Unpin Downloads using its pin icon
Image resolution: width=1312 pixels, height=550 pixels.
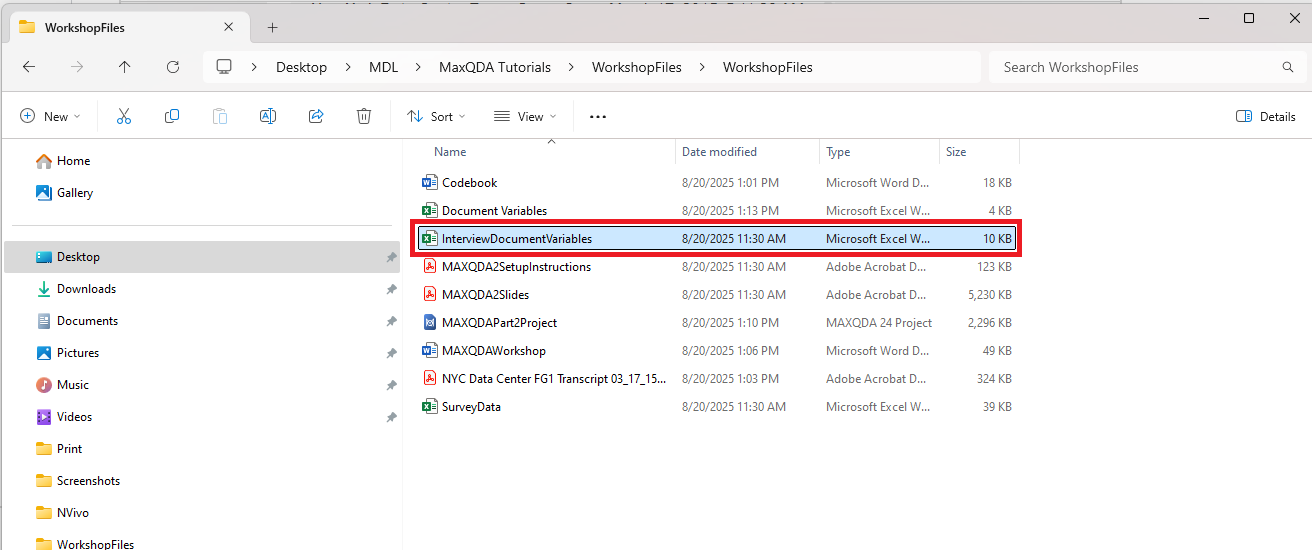point(391,289)
